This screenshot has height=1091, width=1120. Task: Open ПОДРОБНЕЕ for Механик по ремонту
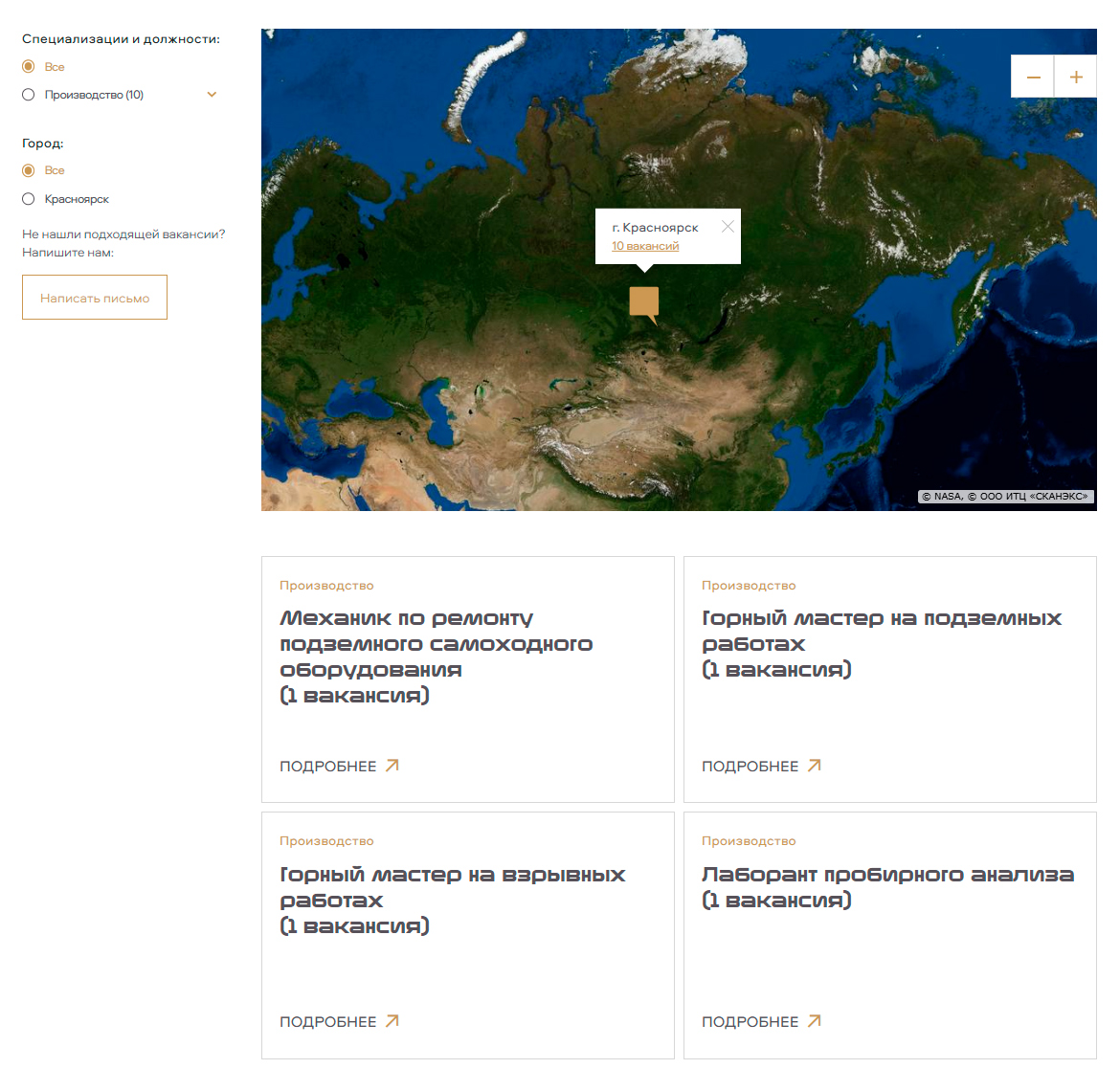328,767
